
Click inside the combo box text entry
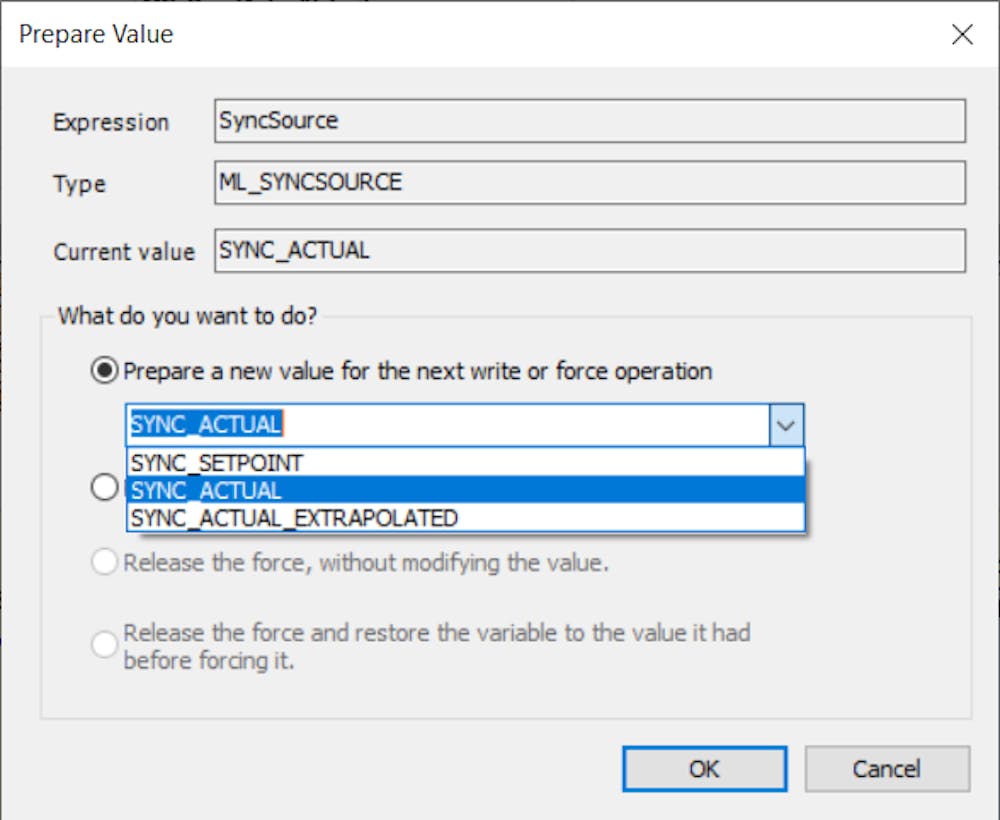[x=400, y=424]
